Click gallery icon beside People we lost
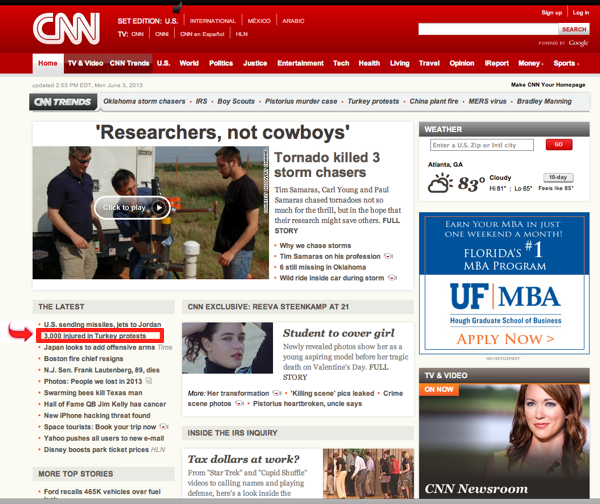 149,381
